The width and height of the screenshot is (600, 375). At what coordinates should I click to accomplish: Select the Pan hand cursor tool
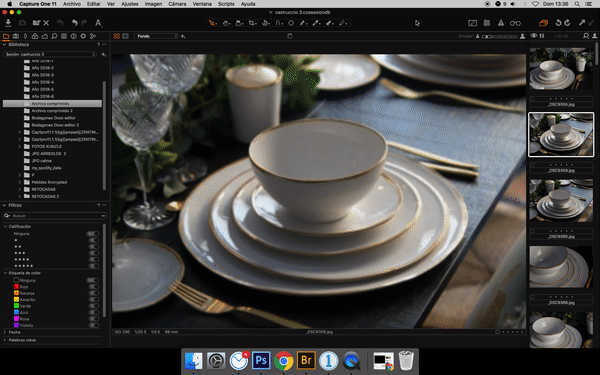[226, 23]
